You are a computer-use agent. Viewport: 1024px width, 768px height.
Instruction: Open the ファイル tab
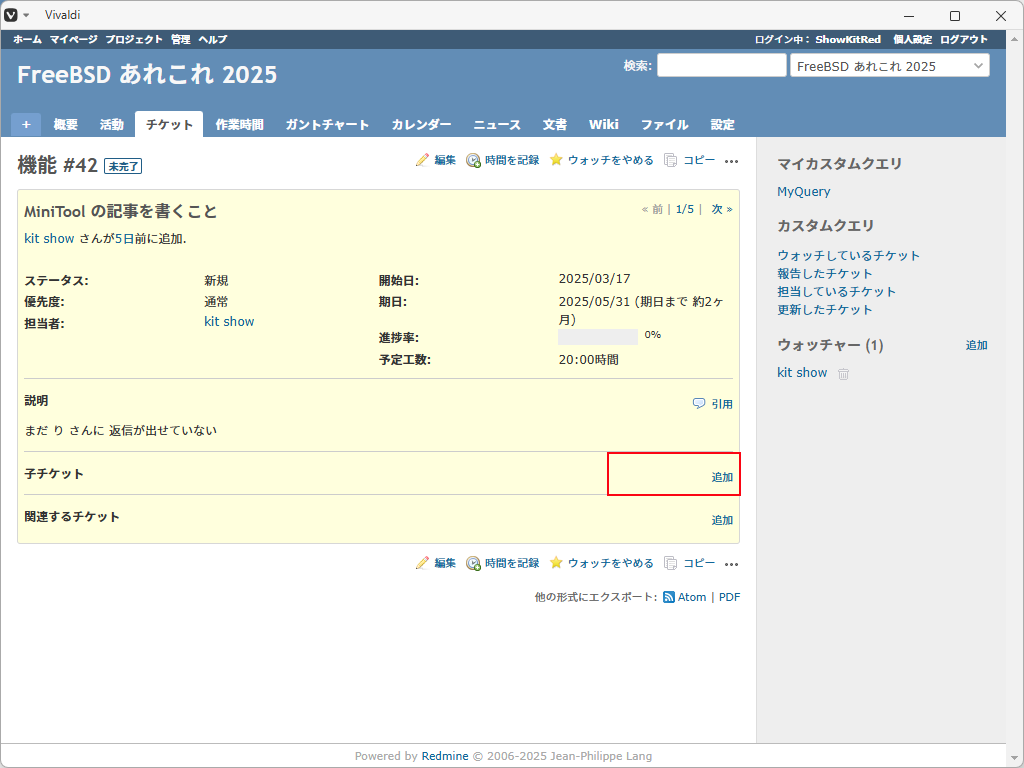664,124
